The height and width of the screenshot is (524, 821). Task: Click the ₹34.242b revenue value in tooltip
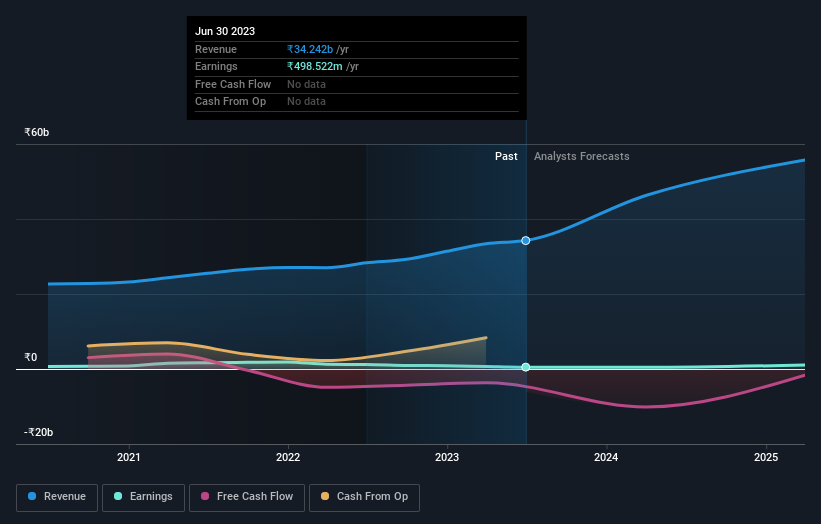pyautogui.click(x=310, y=49)
